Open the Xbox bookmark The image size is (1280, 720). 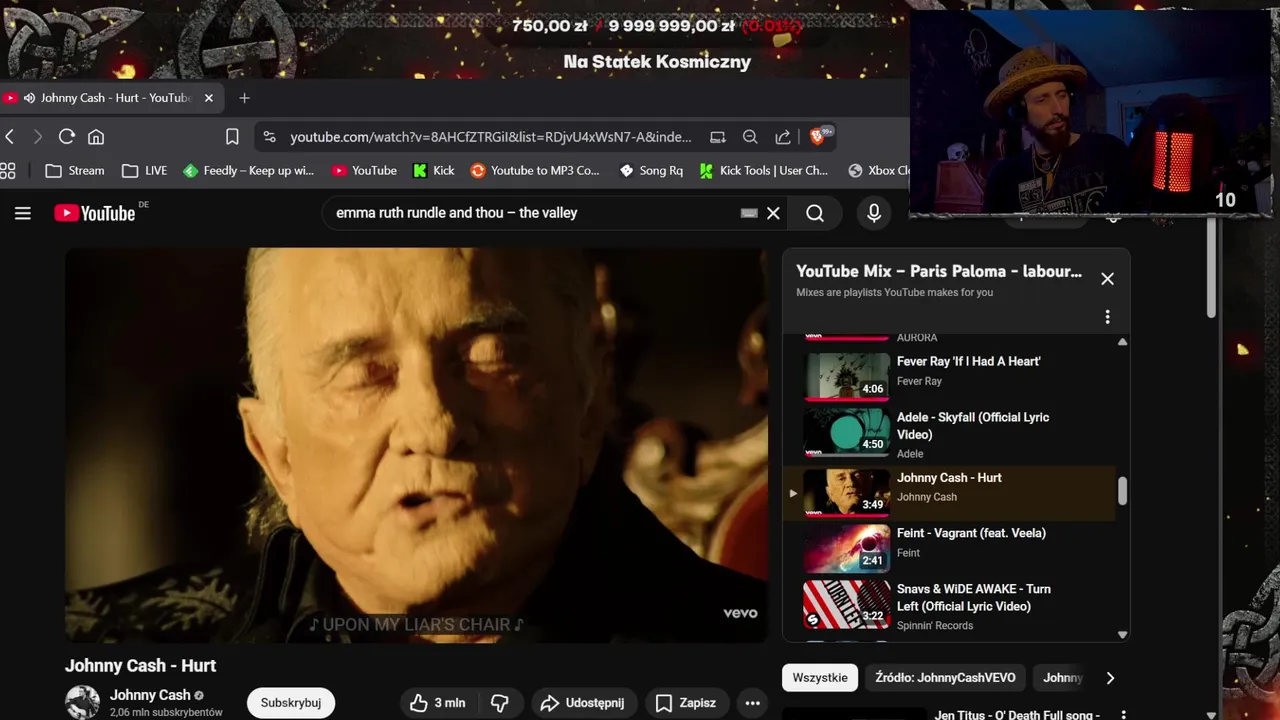(x=879, y=171)
